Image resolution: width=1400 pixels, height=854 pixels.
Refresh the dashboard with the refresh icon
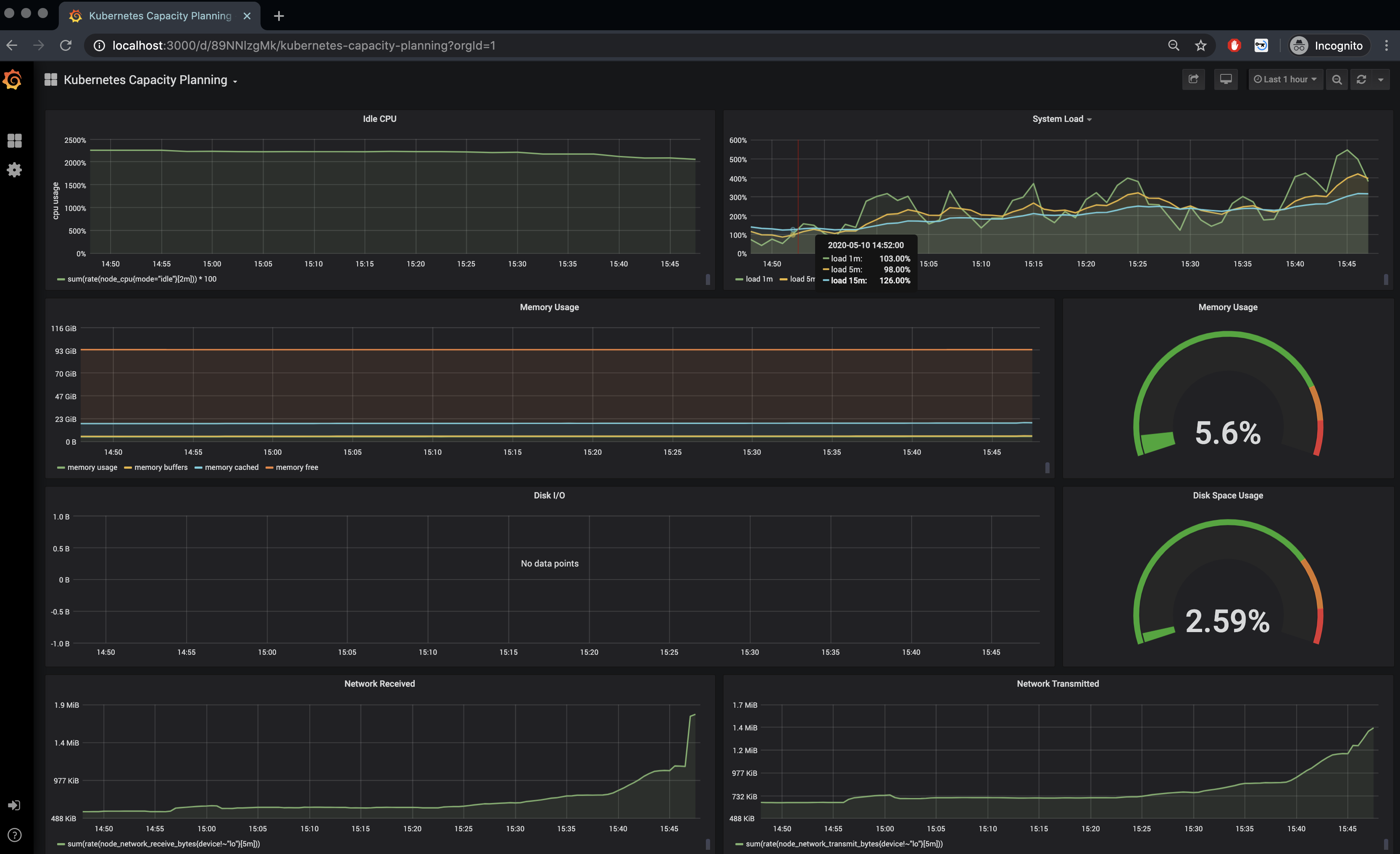(1361, 79)
